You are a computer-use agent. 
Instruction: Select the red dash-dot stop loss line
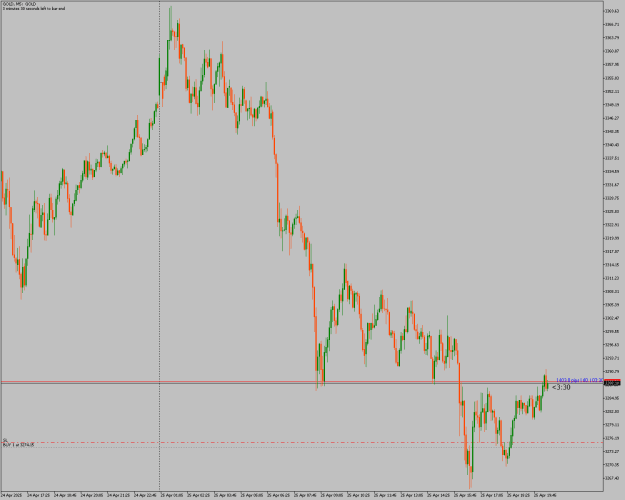[302, 443]
